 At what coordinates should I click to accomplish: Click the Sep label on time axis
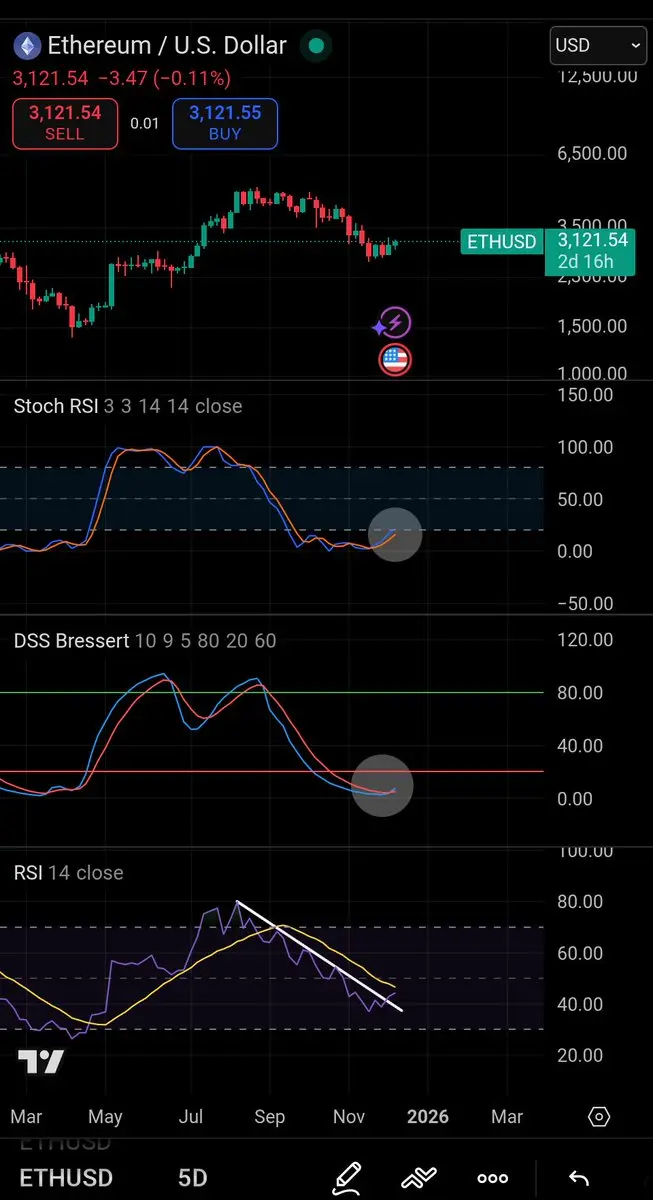[270, 1117]
